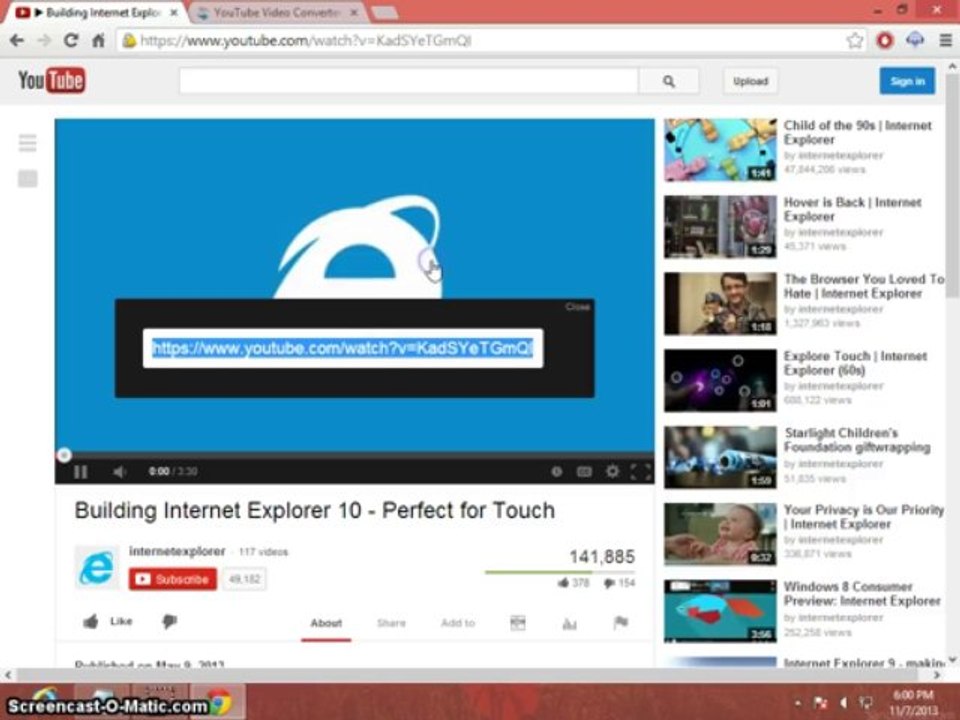Click the YouTube logo
Viewport: 960px width, 720px height.
click(x=51, y=80)
